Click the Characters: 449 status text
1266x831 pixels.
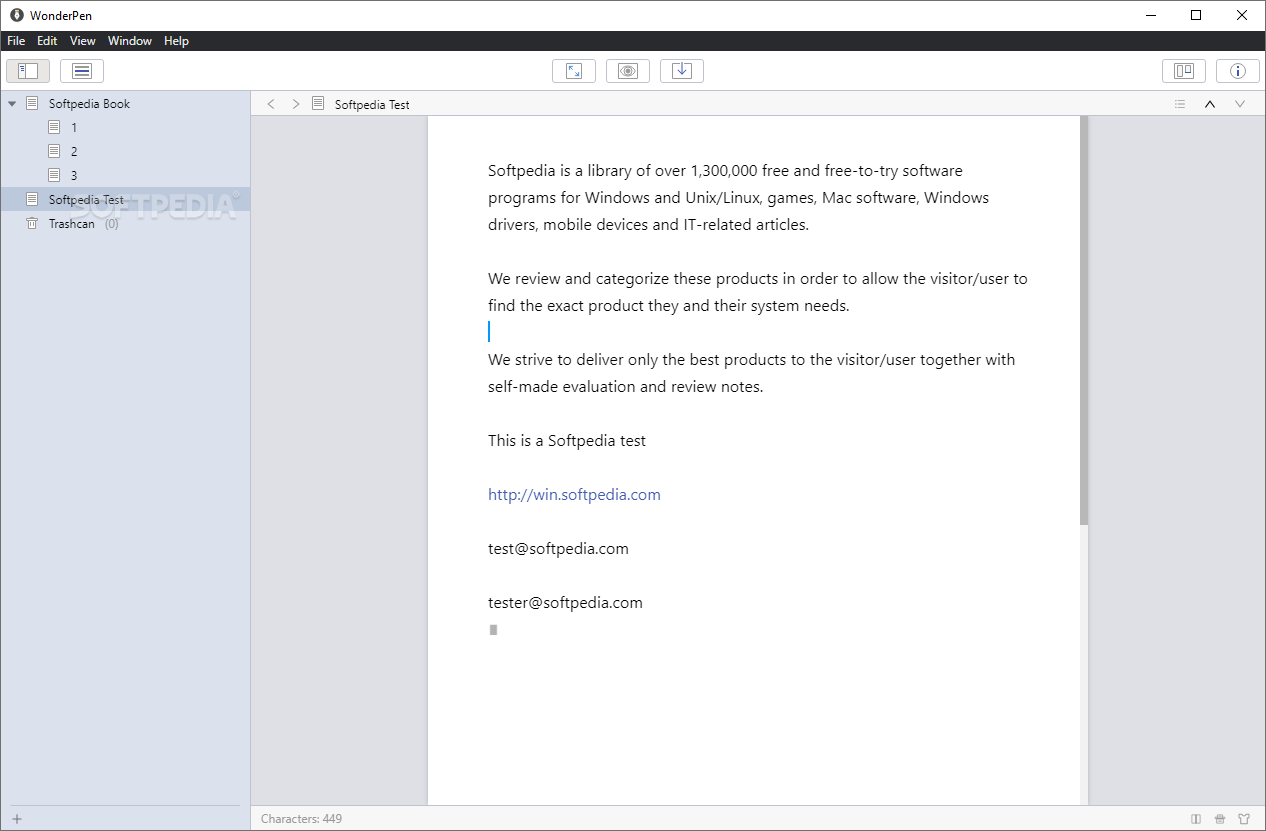(301, 819)
